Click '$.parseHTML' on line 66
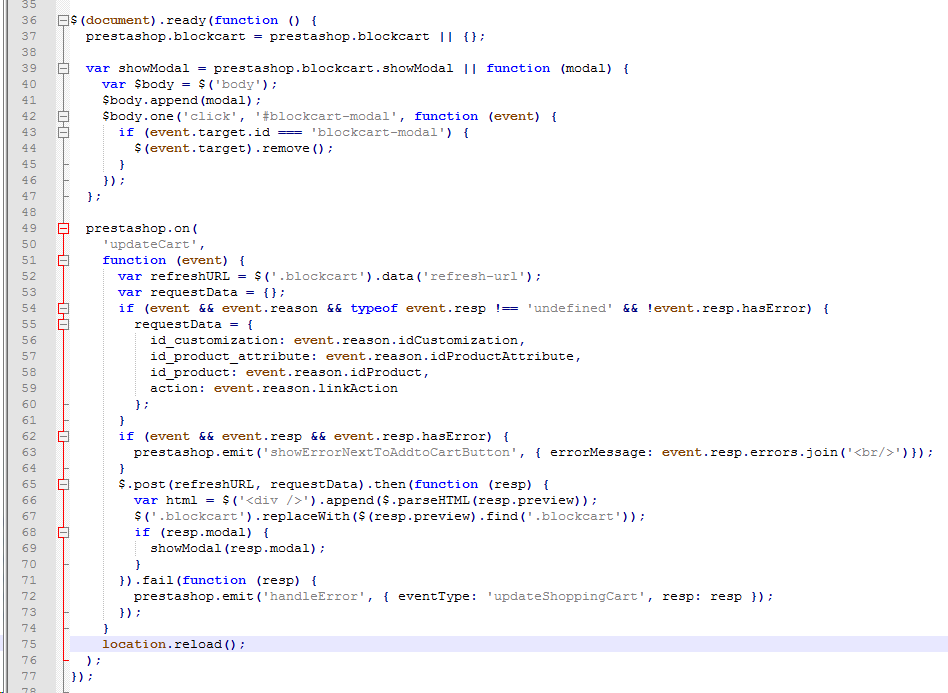Screen dimensions: 948x693 [x=426, y=500]
